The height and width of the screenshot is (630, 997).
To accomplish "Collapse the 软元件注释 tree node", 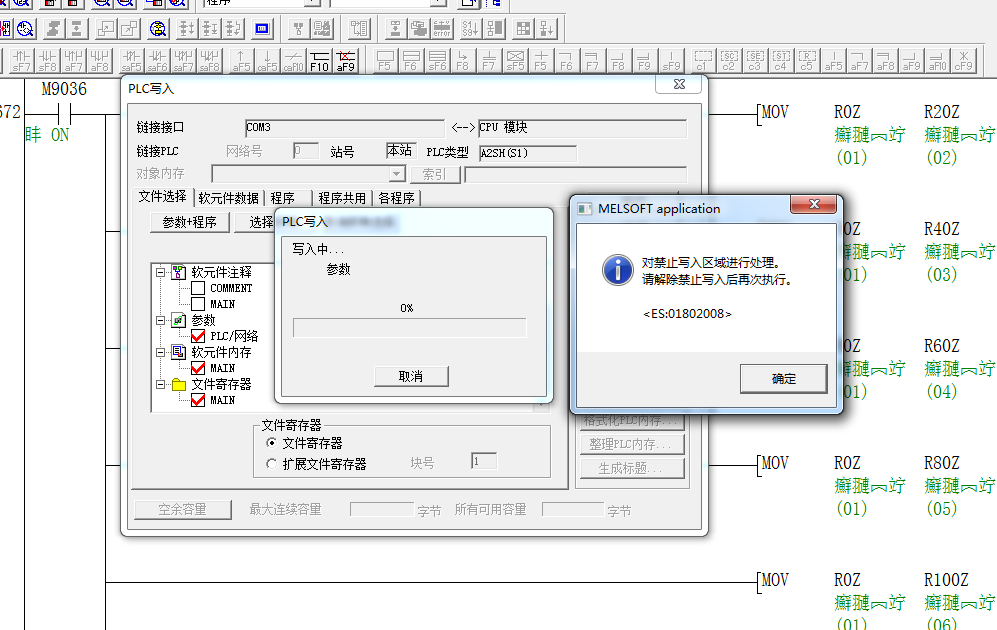I will 159,272.
